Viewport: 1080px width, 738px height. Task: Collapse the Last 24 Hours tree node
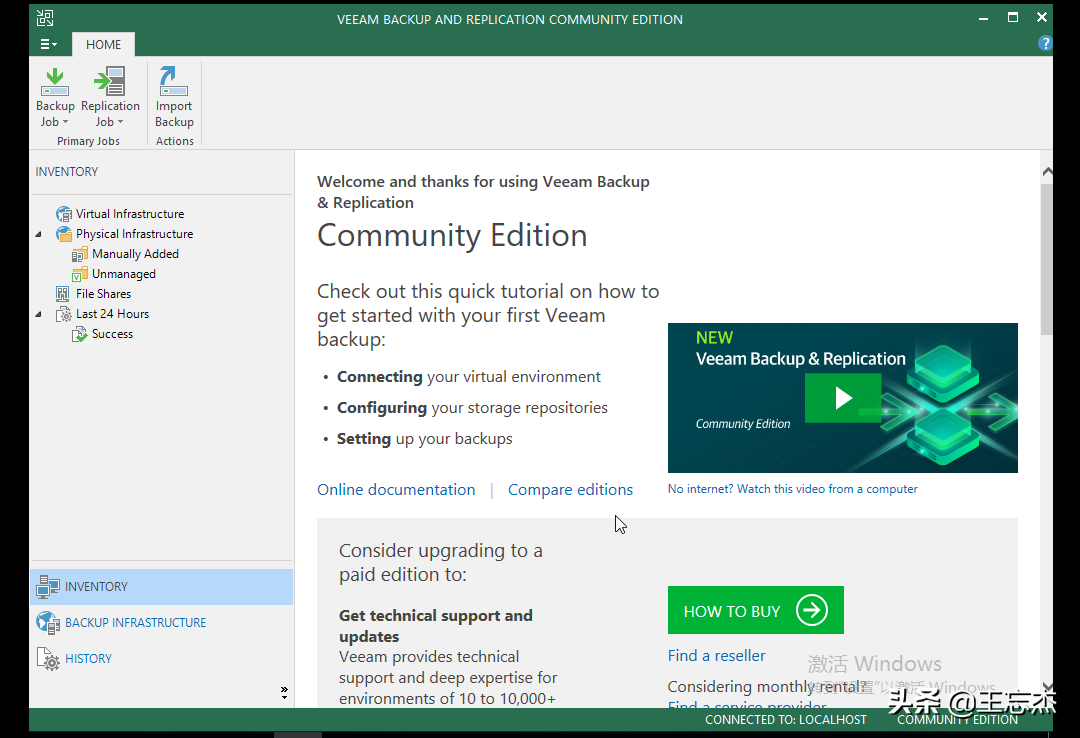(x=39, y=314)
